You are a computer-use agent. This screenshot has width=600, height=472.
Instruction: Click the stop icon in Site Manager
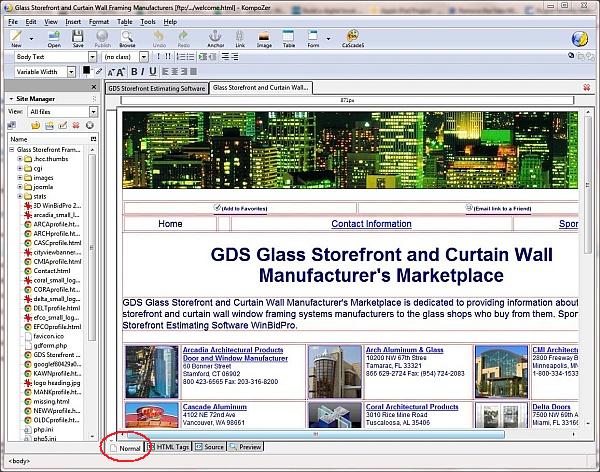click(x=90, y=125)
